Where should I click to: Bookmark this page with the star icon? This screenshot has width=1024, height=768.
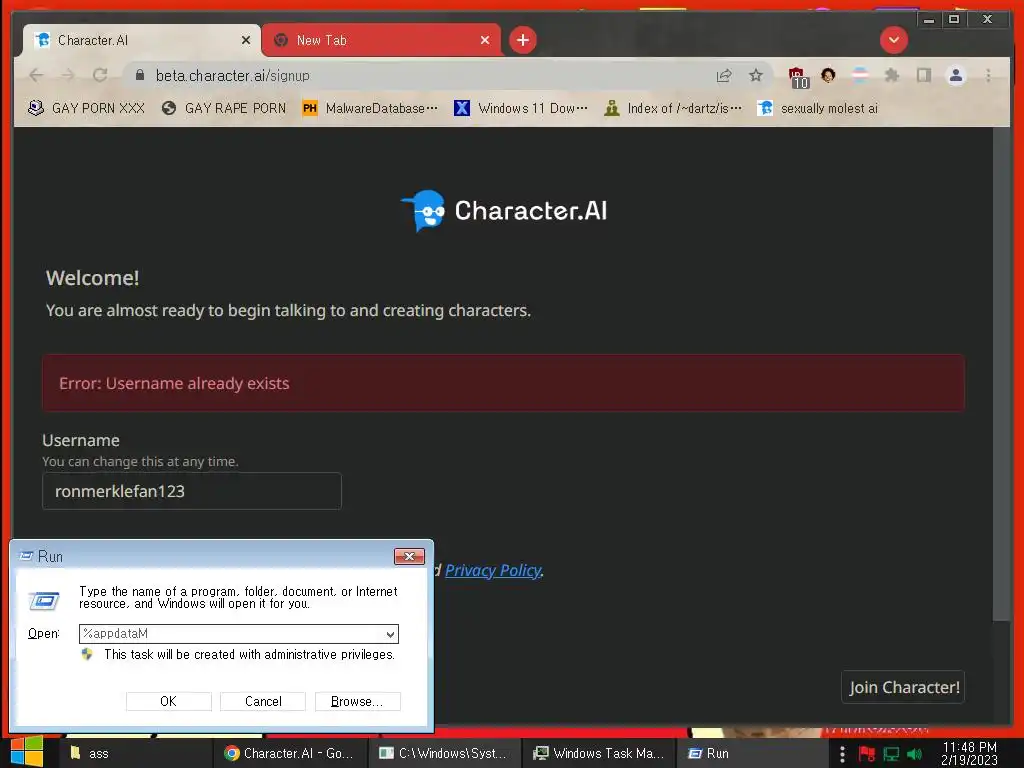point(756,76)
